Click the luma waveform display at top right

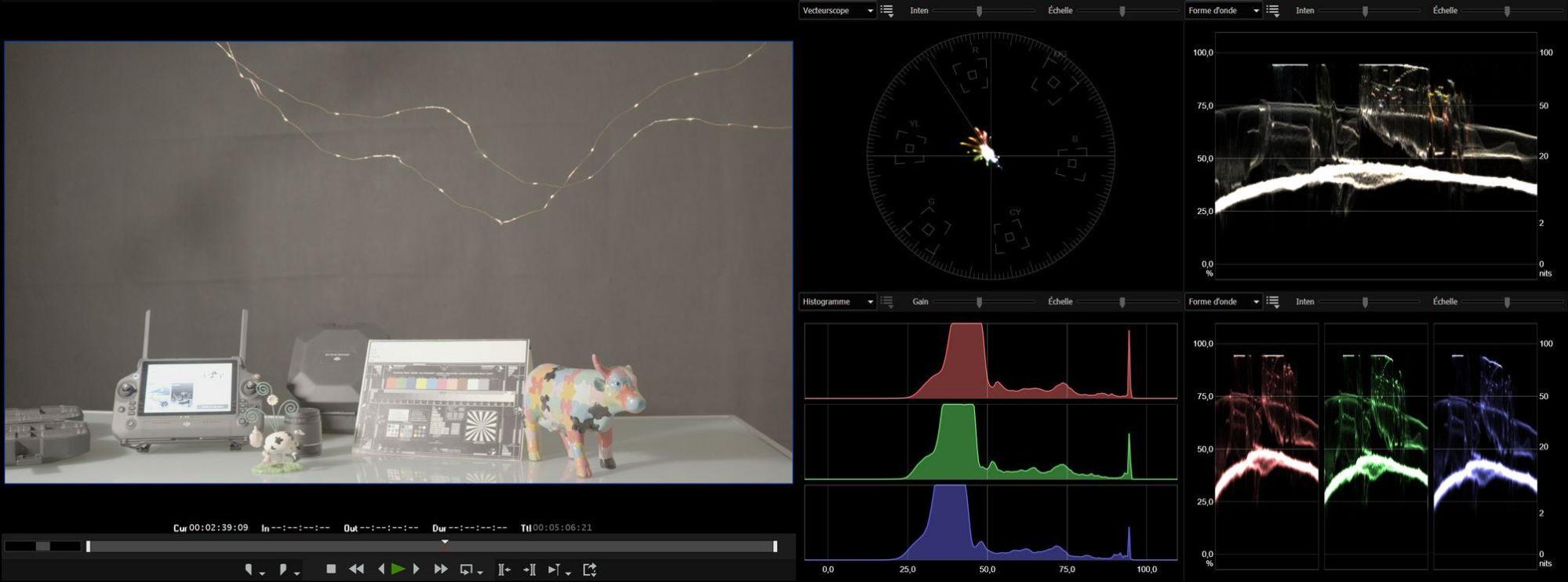pyautogui.click(x=1376, y=155)
